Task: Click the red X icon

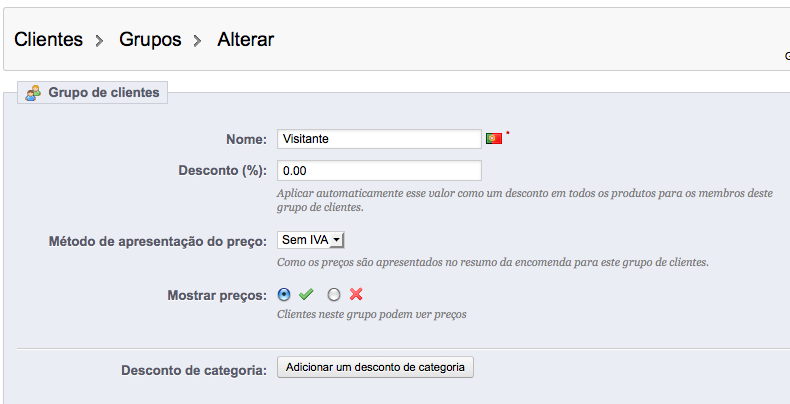Action: coord(356,294)
